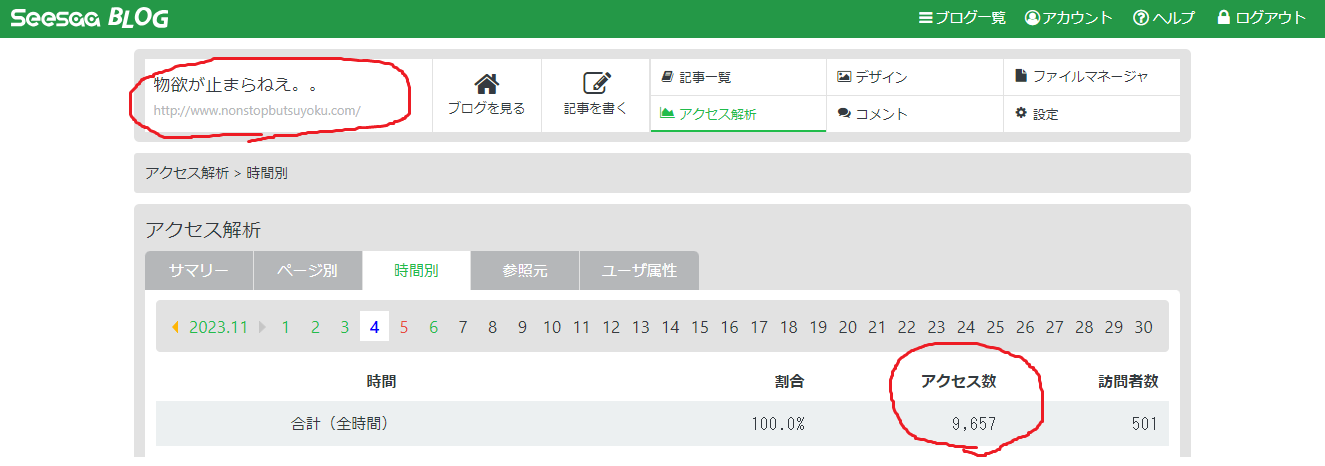Open アカウント in the top bar
Viewport: 1325px width, 466px height.
[x=1069, y=18]
